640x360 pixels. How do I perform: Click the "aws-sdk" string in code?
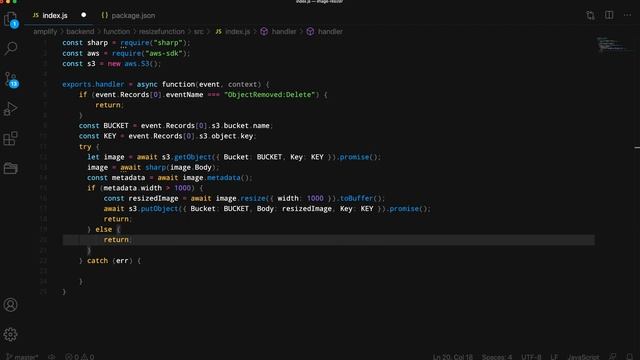(x=164, y=53)
